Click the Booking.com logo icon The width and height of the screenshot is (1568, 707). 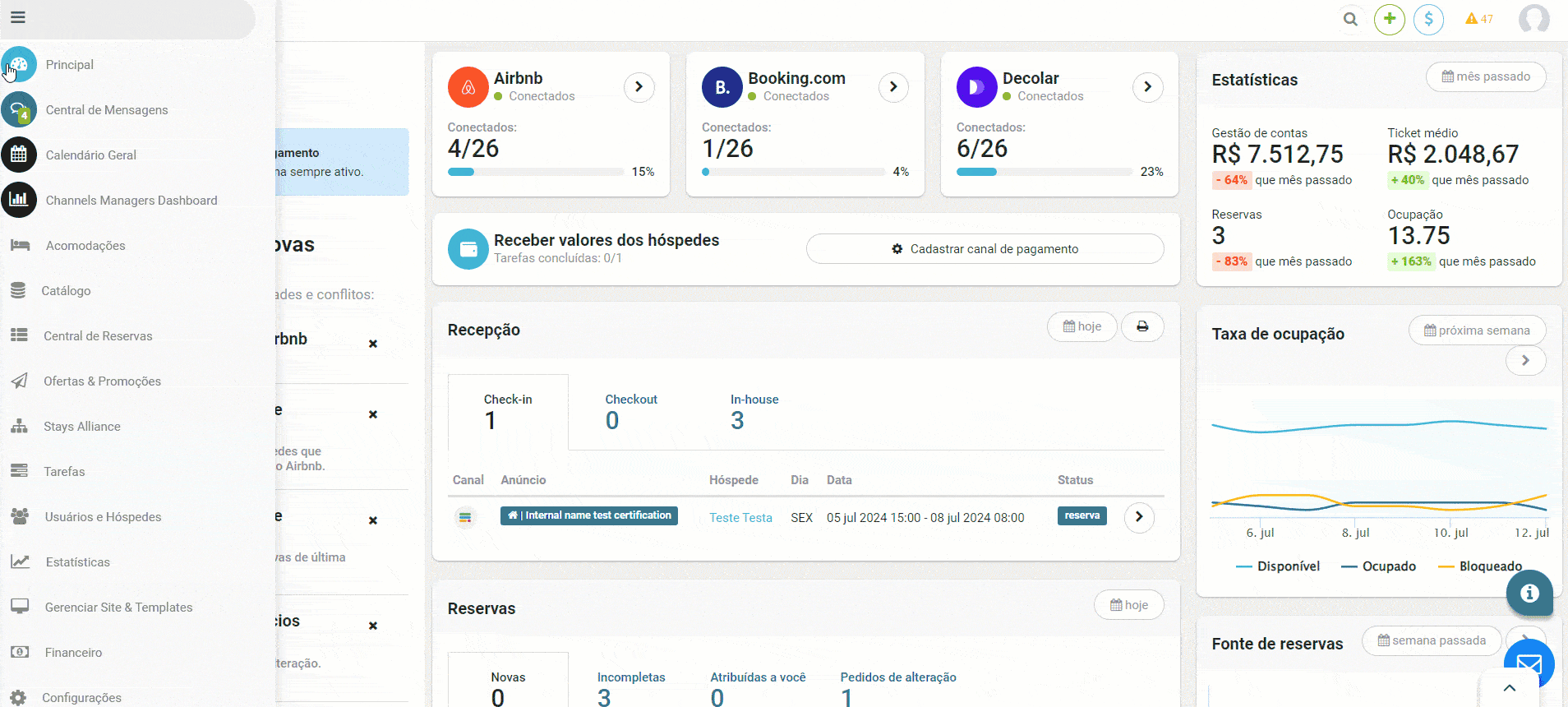point(722,87)
